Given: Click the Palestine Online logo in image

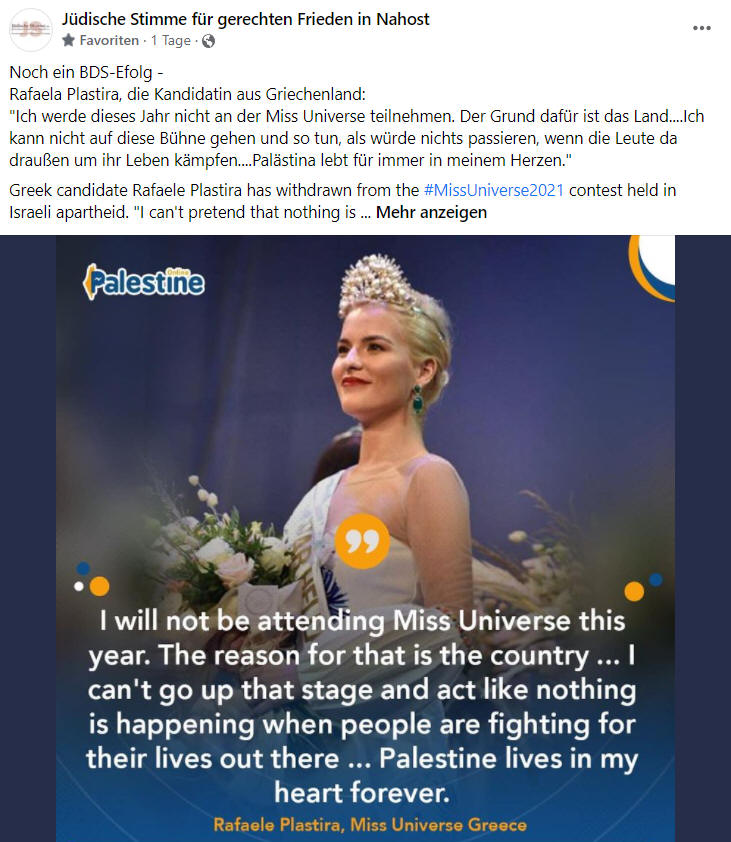Looking at the screenshot, I should pyautogui.click(x=144, y=281).
